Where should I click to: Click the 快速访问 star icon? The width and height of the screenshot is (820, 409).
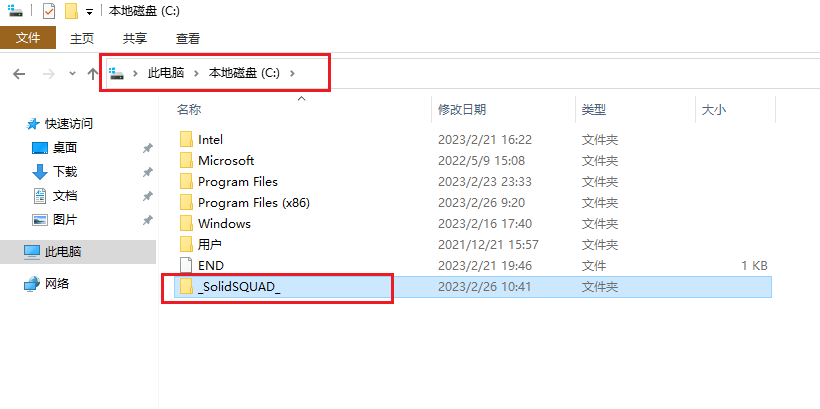pyautogui.click(x=32, y=124)
